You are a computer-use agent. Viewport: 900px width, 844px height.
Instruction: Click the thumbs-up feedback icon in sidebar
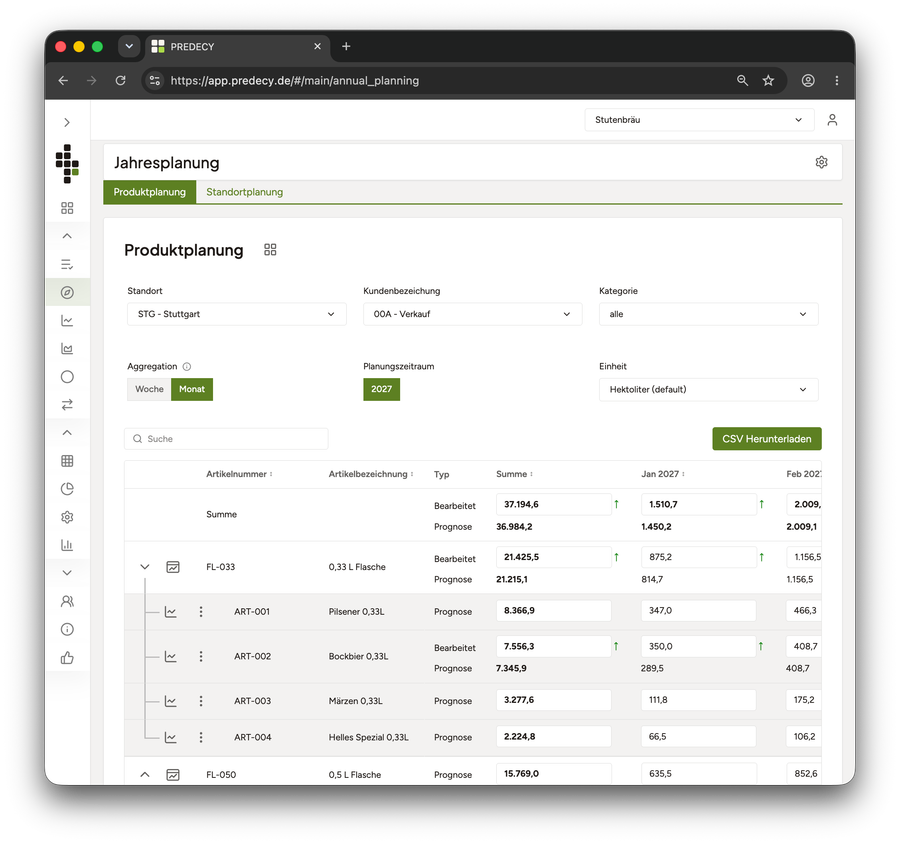click(x=67, y=658)
